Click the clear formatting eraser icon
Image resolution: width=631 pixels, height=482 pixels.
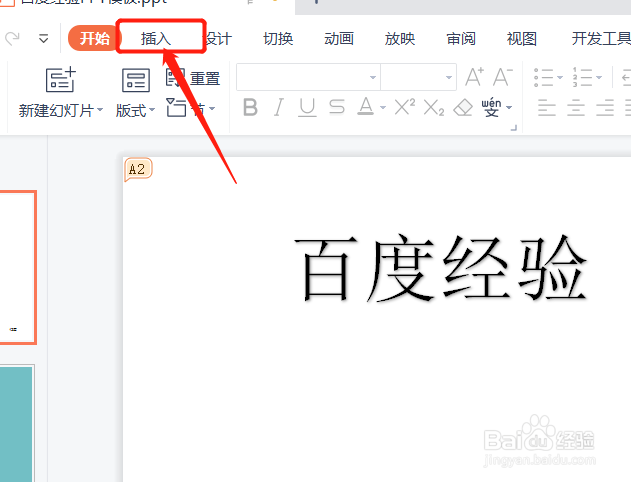[463, 107]
